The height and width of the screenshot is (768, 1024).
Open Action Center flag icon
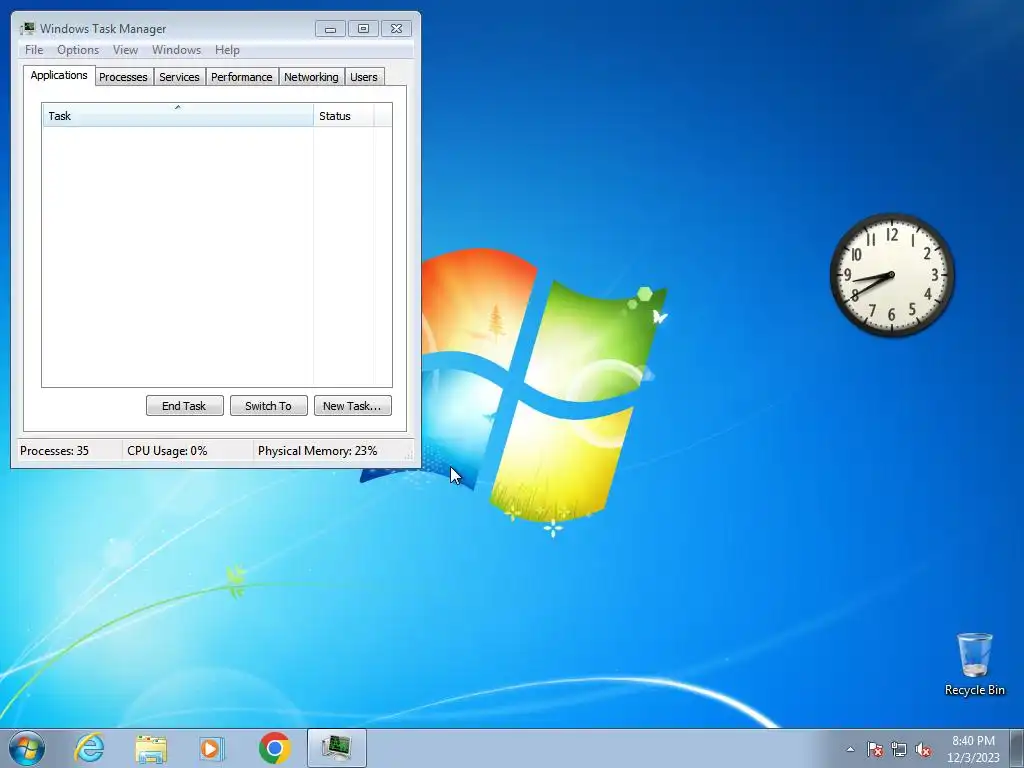[x=874, y=749]
